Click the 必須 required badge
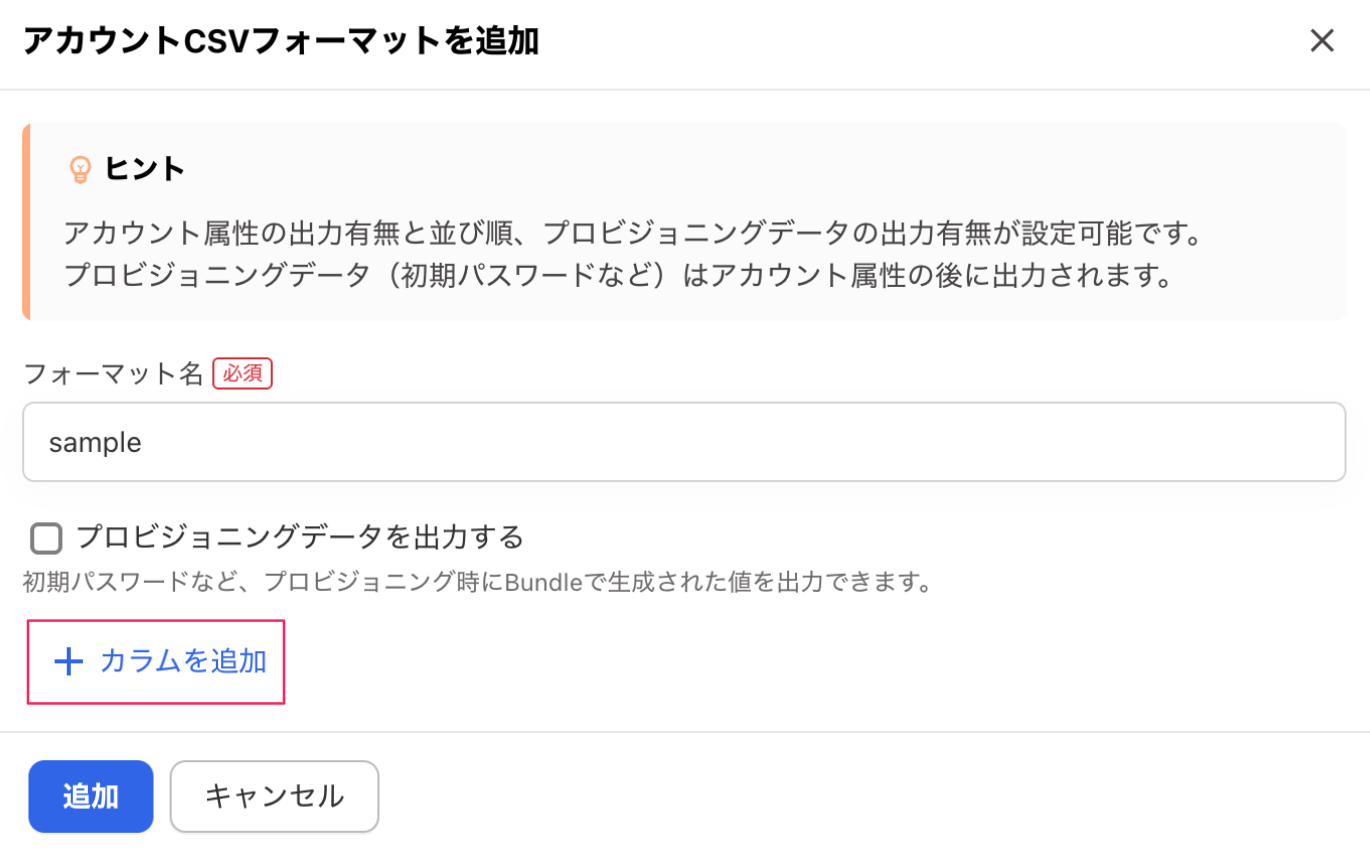The height and width of the screenshot is (854, 1370). point(242,372)
